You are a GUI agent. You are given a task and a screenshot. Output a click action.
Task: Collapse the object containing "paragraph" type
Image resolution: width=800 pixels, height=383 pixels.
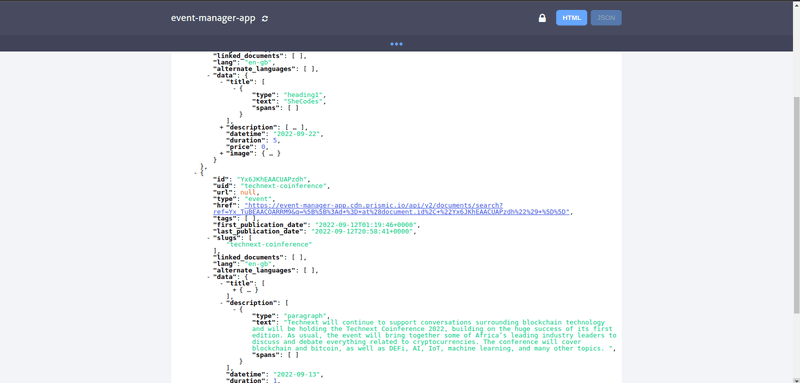pos(234,310)
